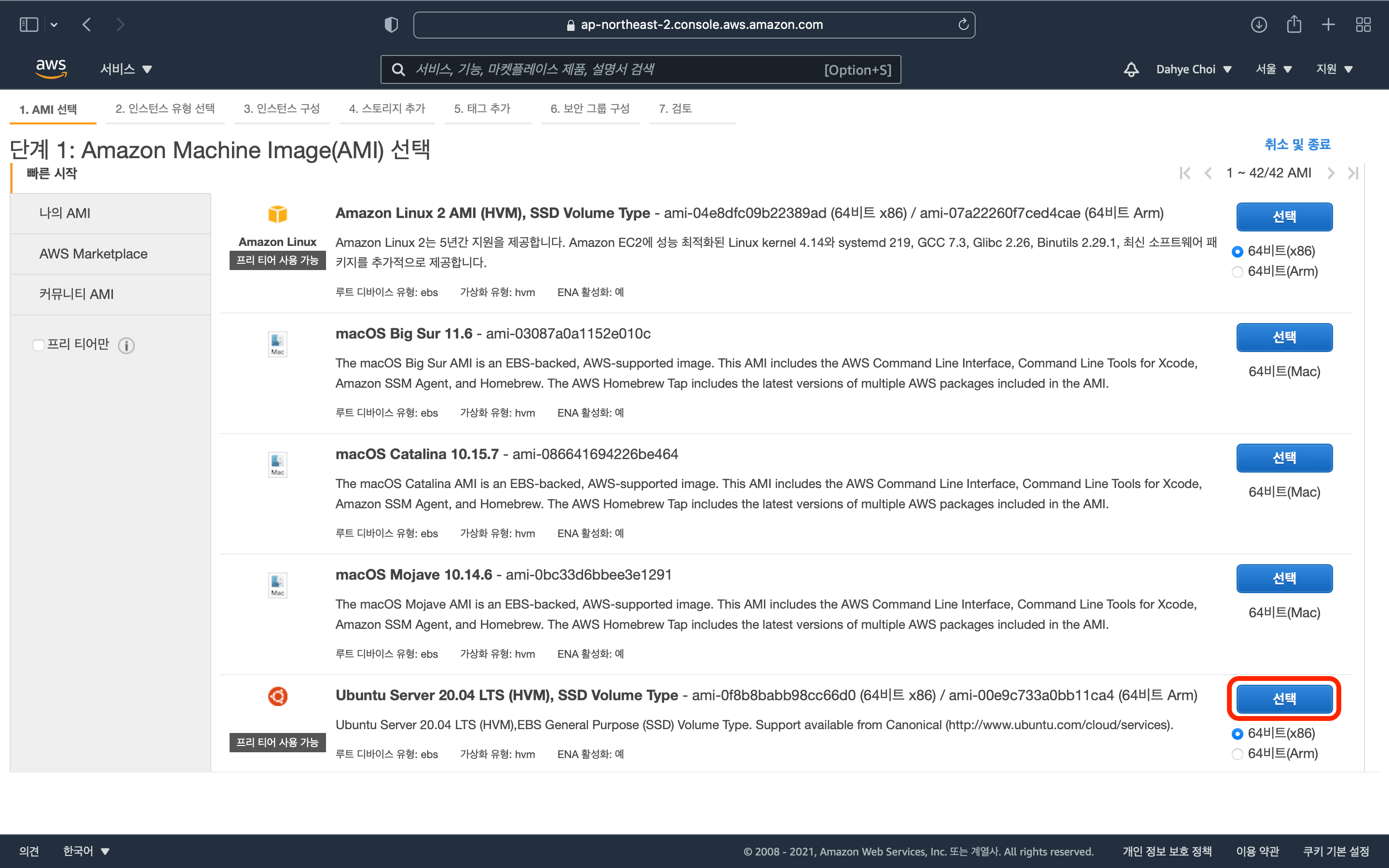Click the macOS Mojave icon
The width and height of the screenshot is (1389, 868).
(277, 585)
